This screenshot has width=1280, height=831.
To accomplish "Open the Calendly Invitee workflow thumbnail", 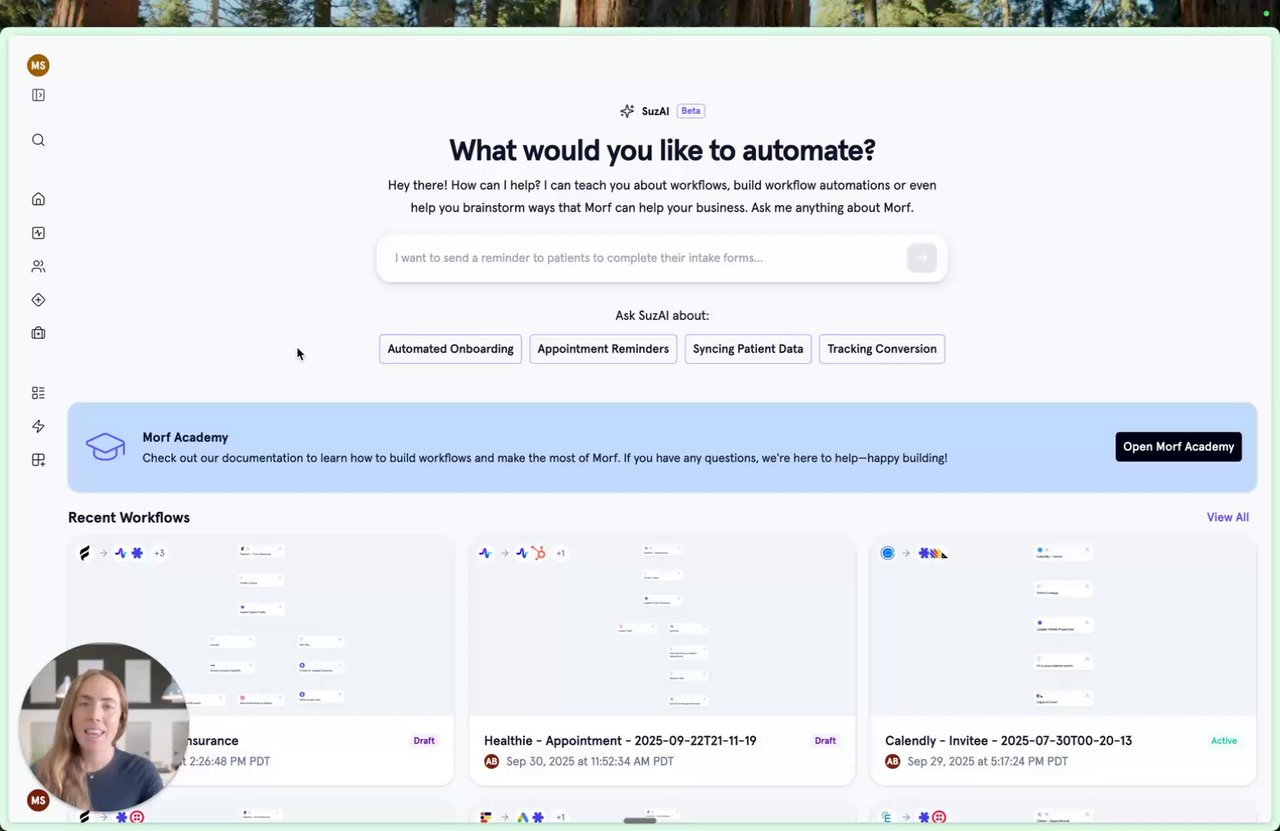I will coord(1063,626).
